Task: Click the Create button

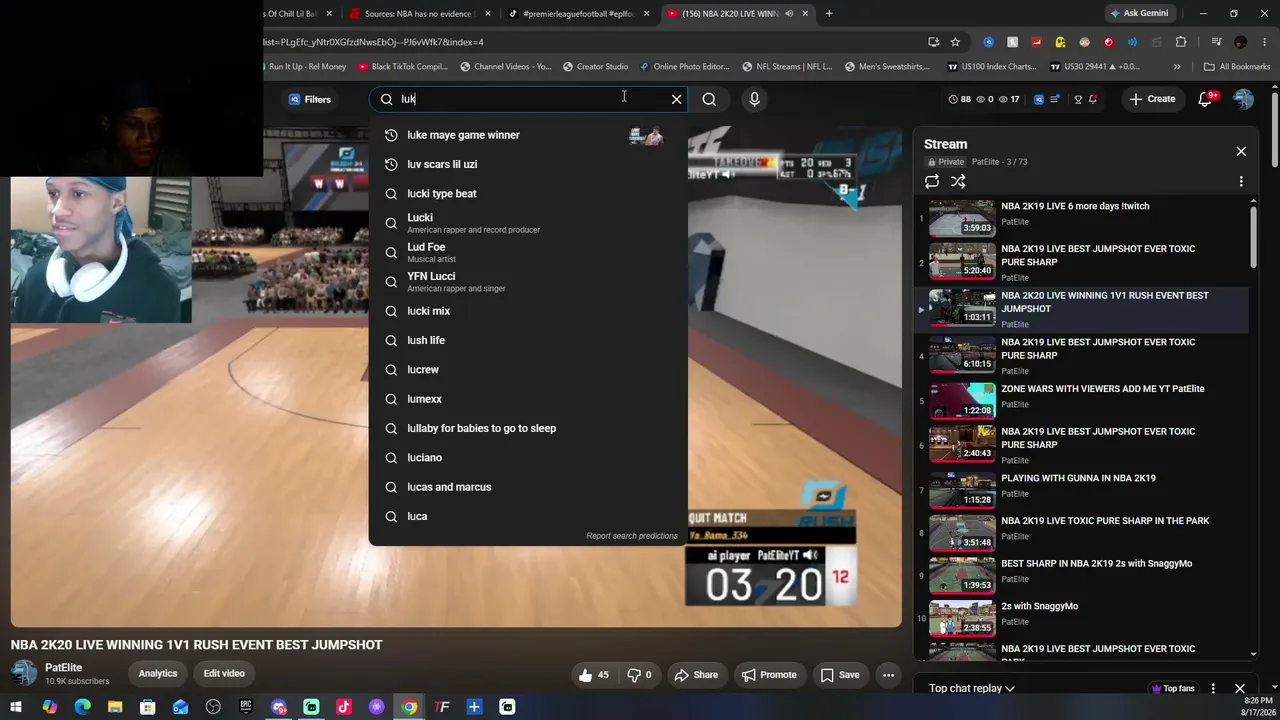Action: pos(1152,99)
